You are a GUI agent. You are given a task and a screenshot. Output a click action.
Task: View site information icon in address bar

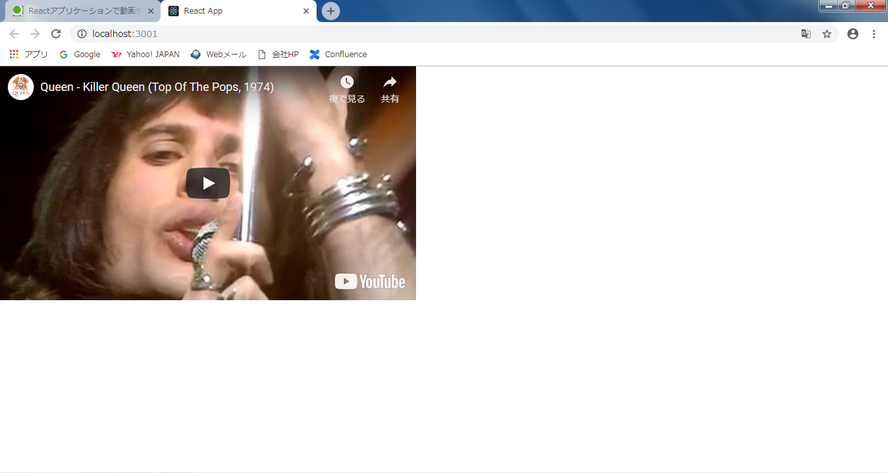pos(82,34)
